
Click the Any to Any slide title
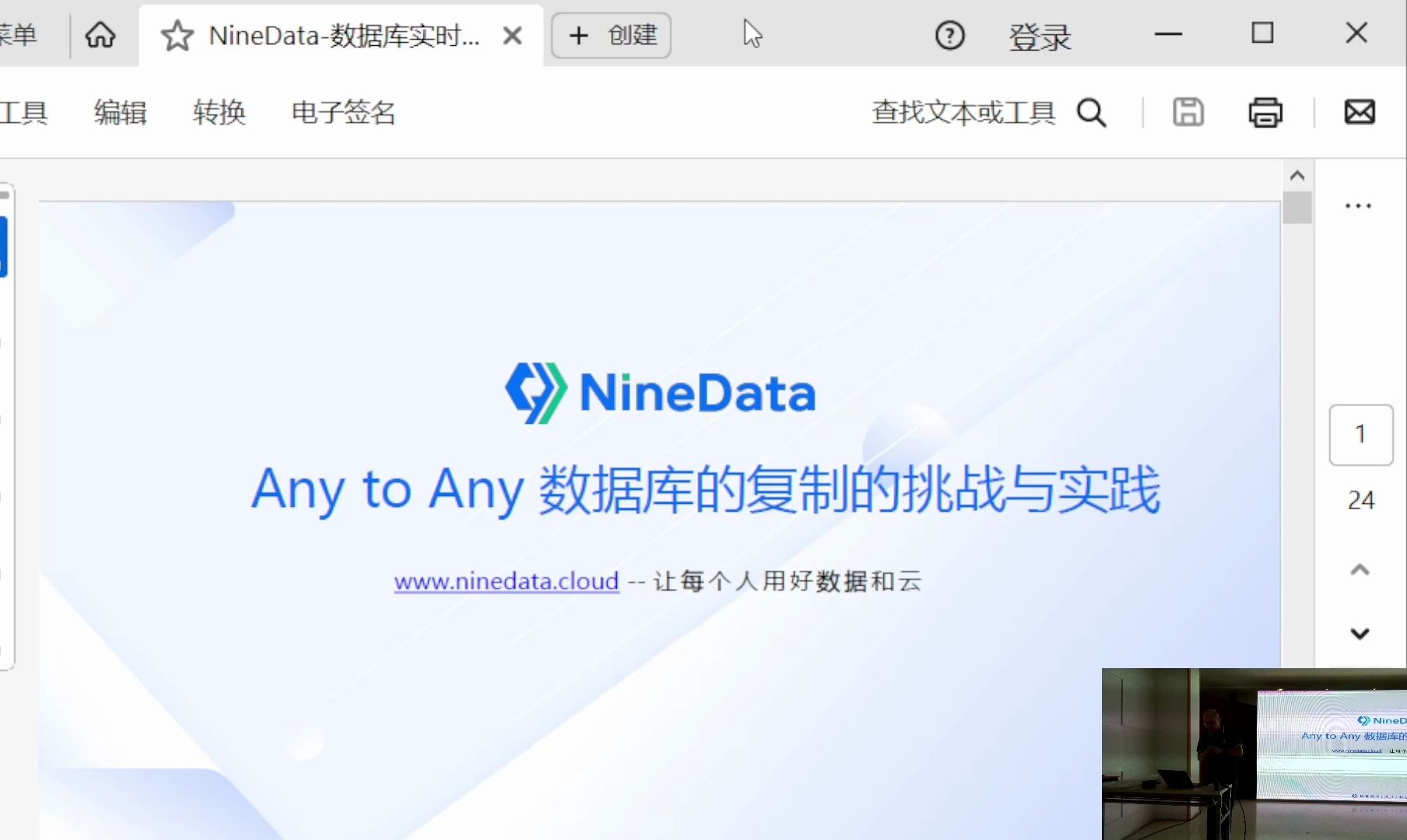(x=706, y=490)
